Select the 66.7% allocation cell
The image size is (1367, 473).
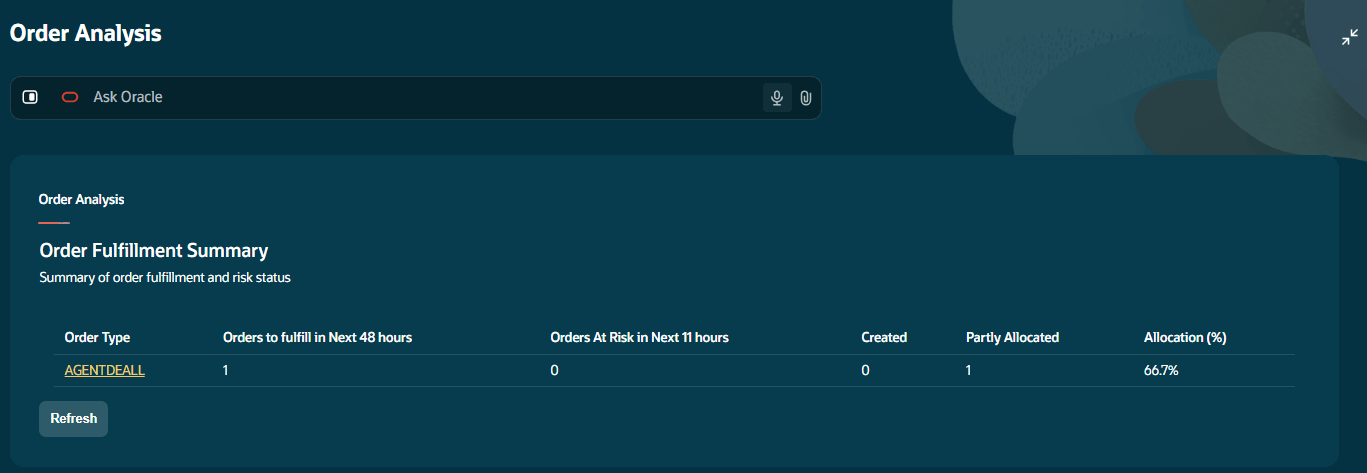pos(1161,370)
